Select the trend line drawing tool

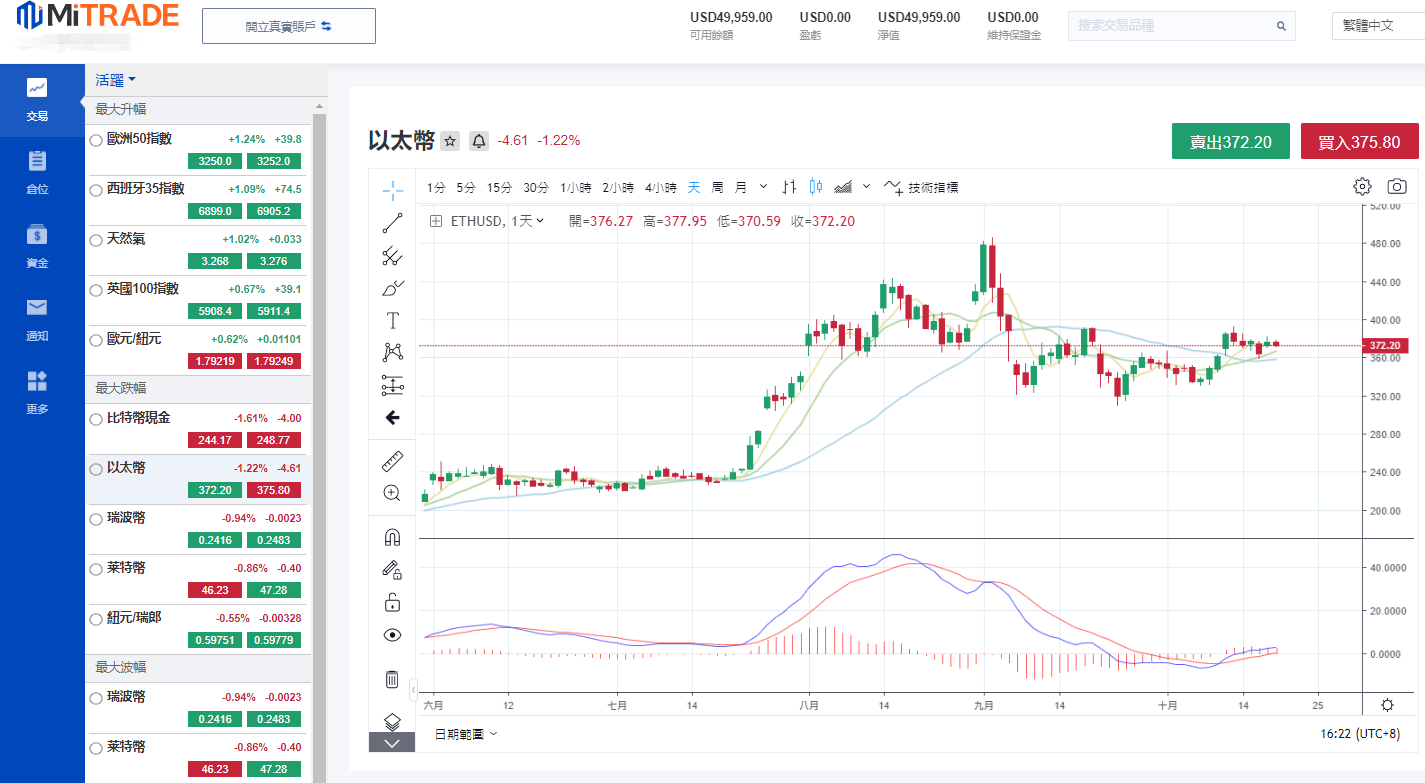click(392, 223)
